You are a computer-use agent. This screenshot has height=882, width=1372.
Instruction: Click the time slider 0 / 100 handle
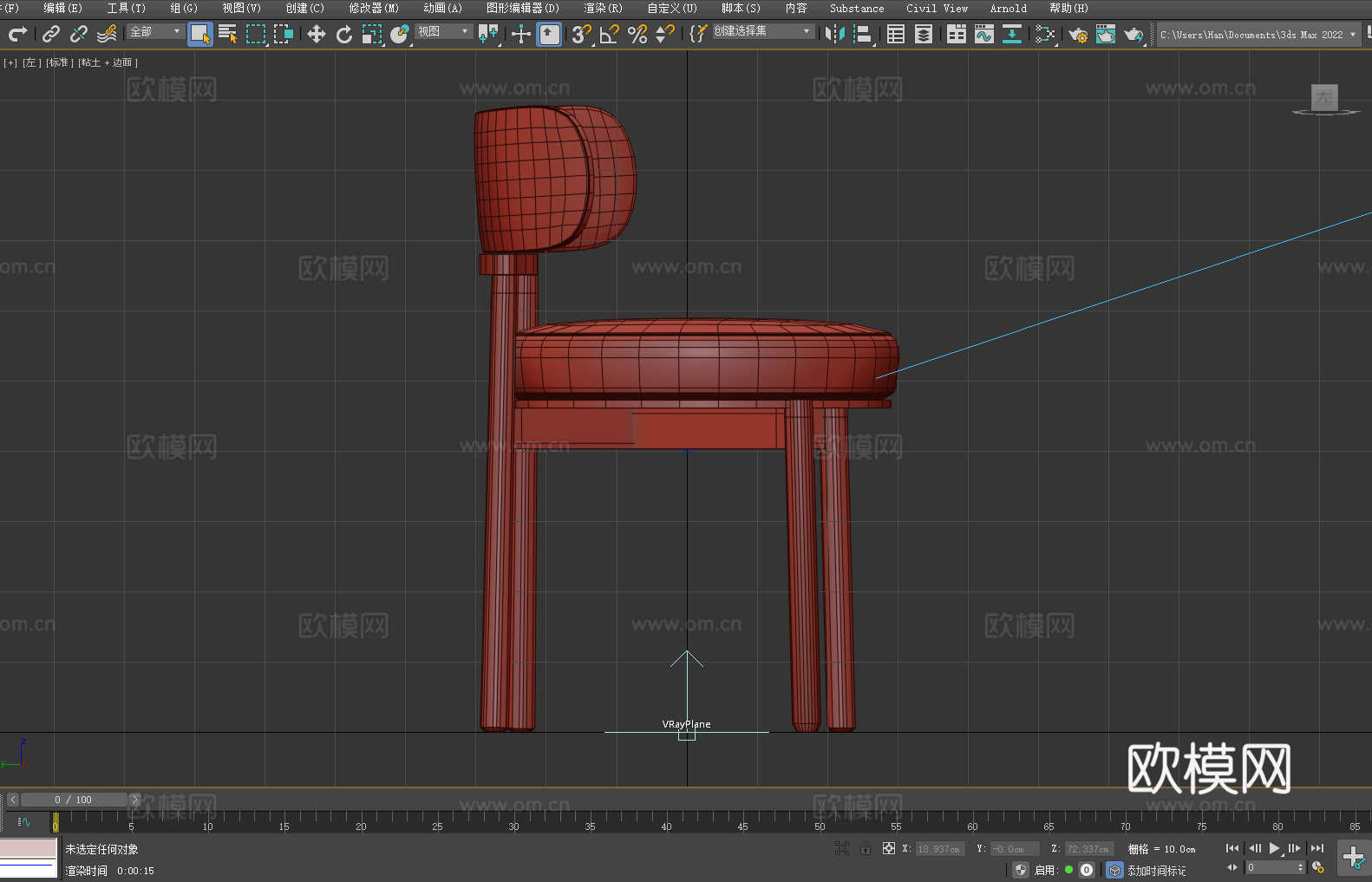(x=74, y=800)
